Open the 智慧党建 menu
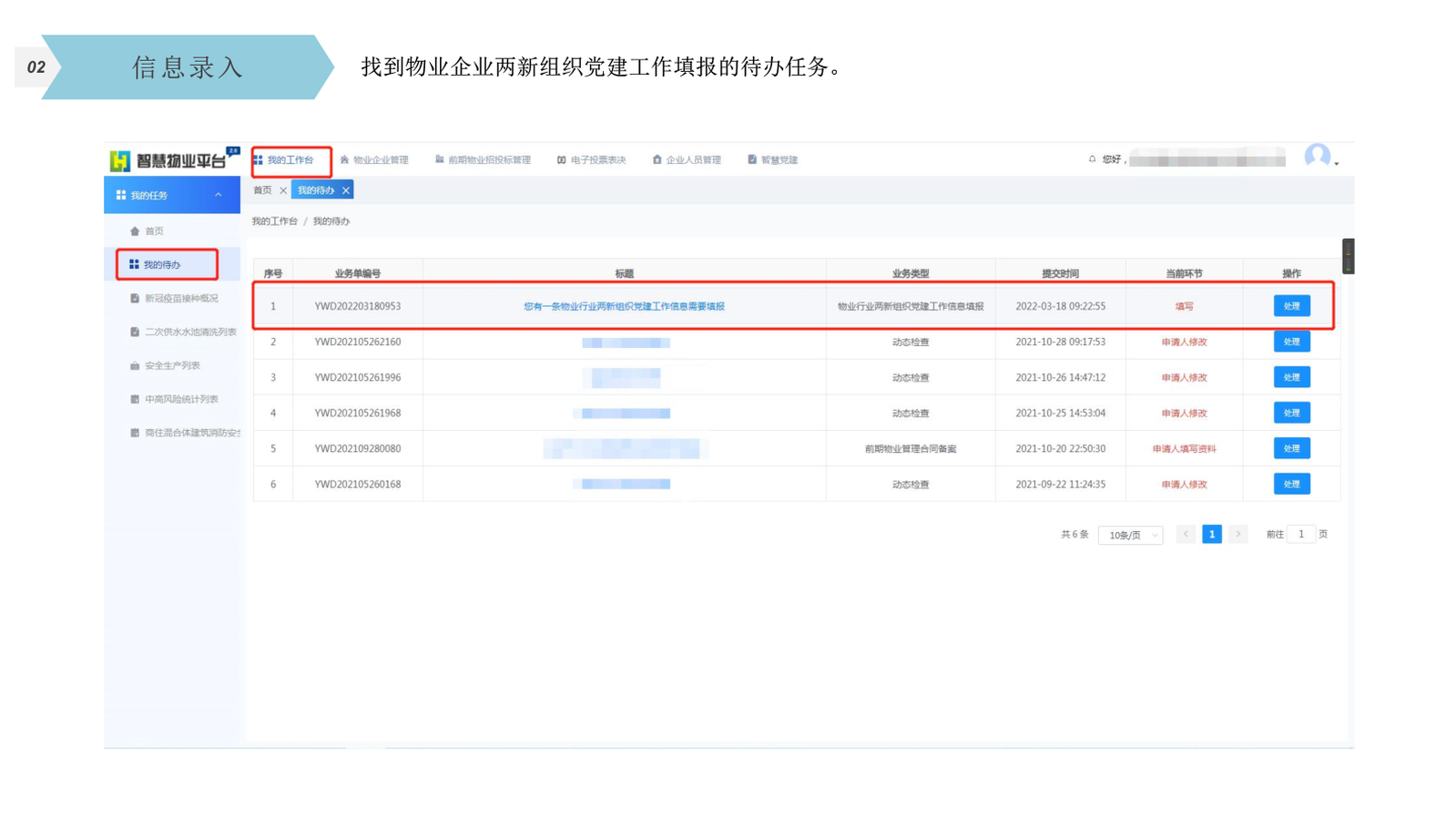The width and height of the screenshot is (1456, 819). 772,159
